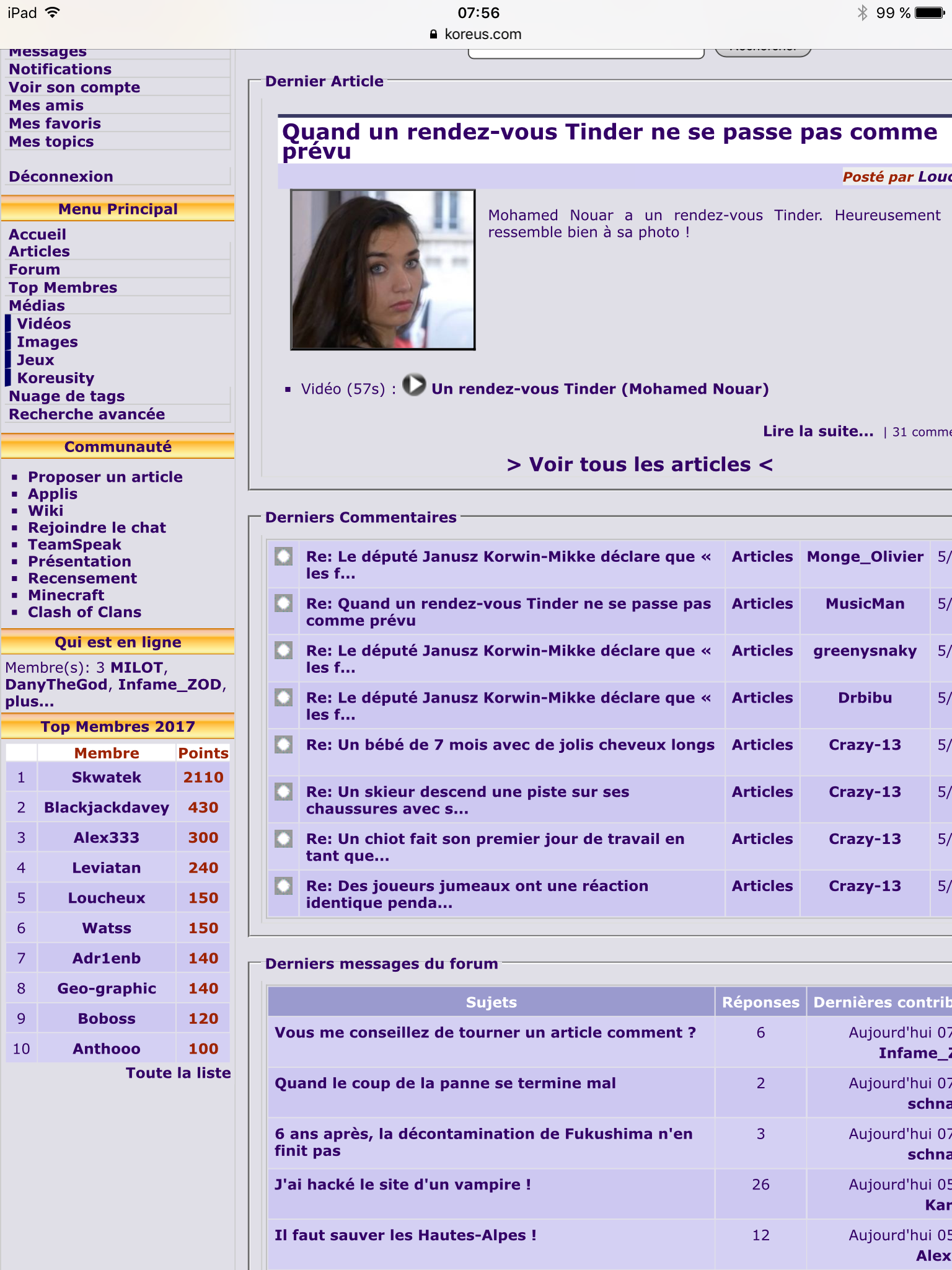Click status icon beside Drbibu's comment
Screen dimensions: 952x1270
pos(284,698)
